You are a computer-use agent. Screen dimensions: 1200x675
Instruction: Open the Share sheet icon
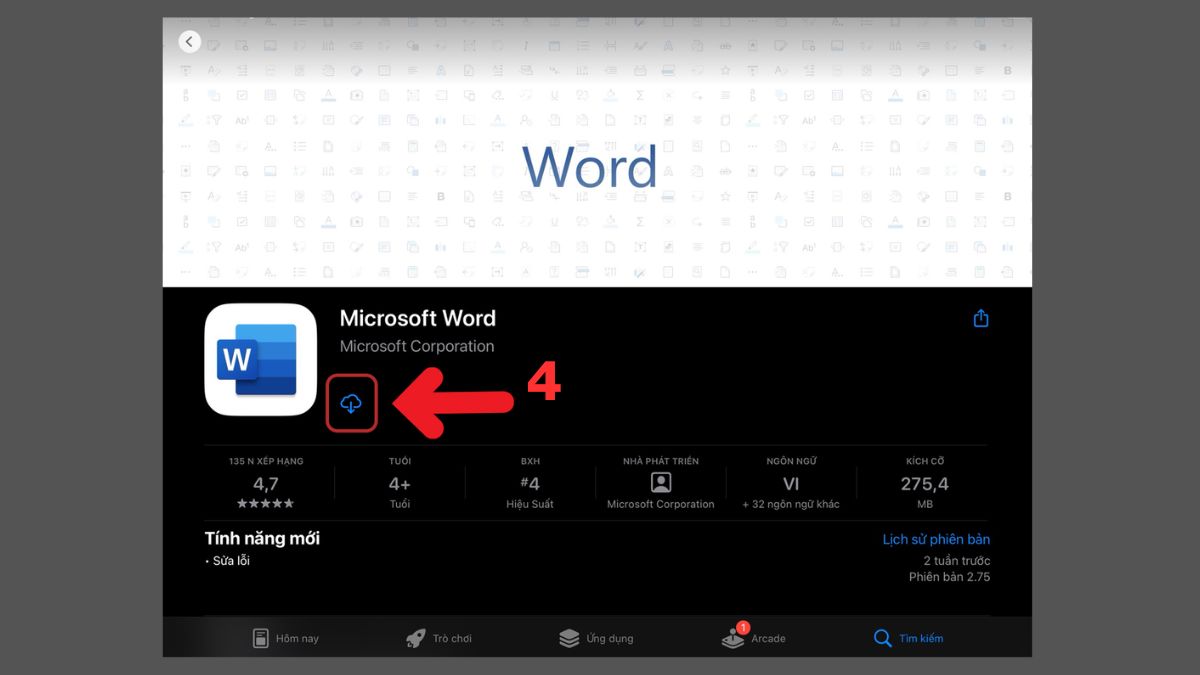pyautogui.click(x=981, y=318)
